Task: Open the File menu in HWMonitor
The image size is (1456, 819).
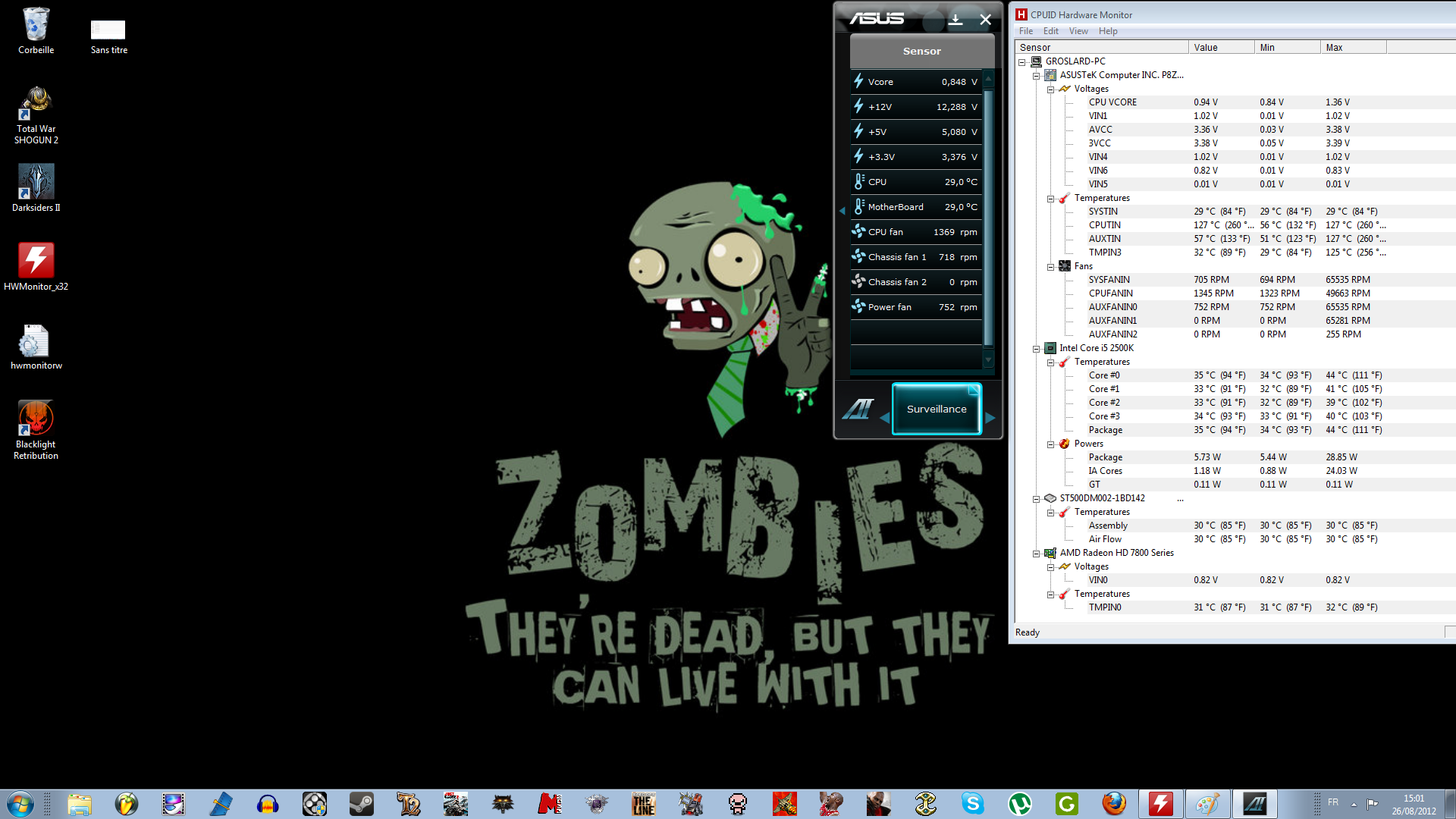Action: [x=1025, y=31]
